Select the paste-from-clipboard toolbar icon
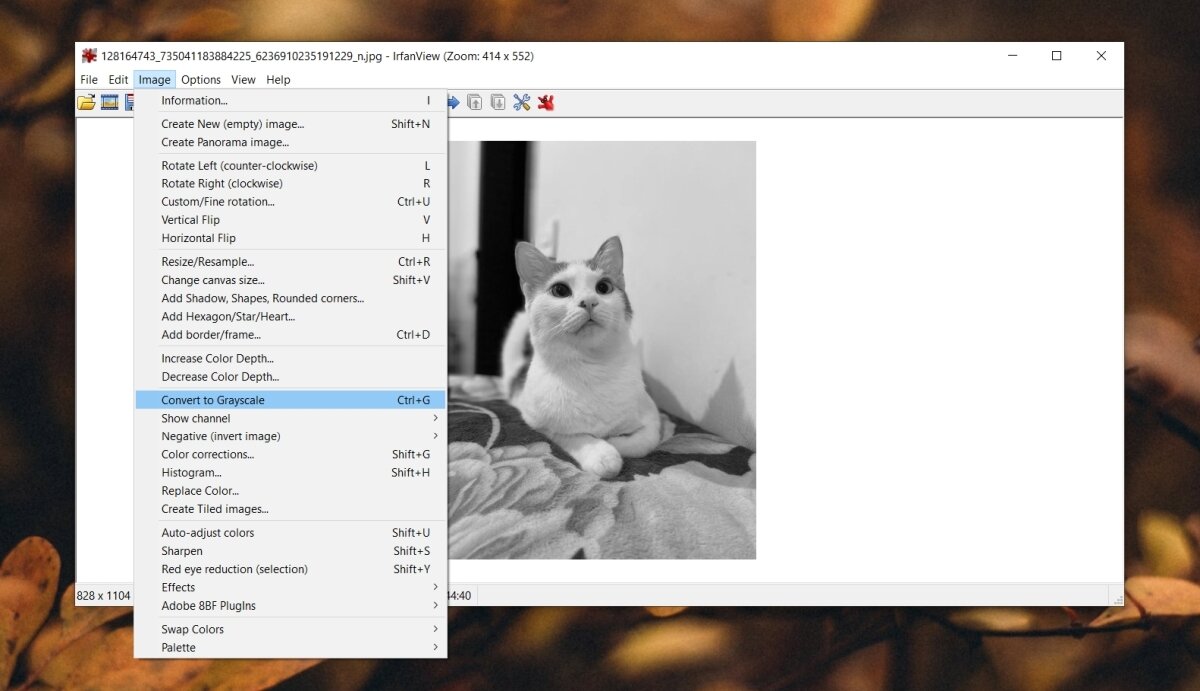Viewport: 1200px width, 691px height. click(x=498, y=101)
